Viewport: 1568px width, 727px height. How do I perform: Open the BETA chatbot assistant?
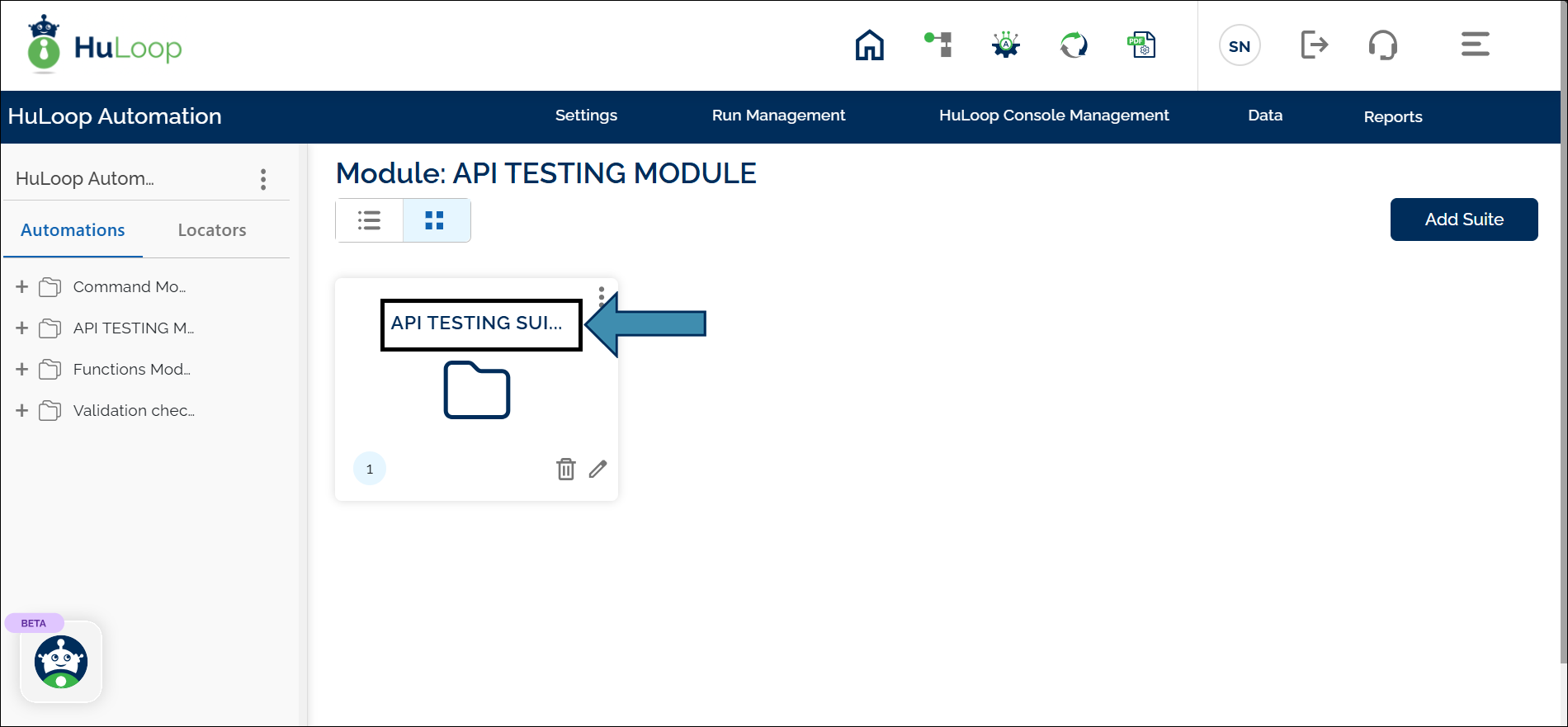(x=61, y=662)
